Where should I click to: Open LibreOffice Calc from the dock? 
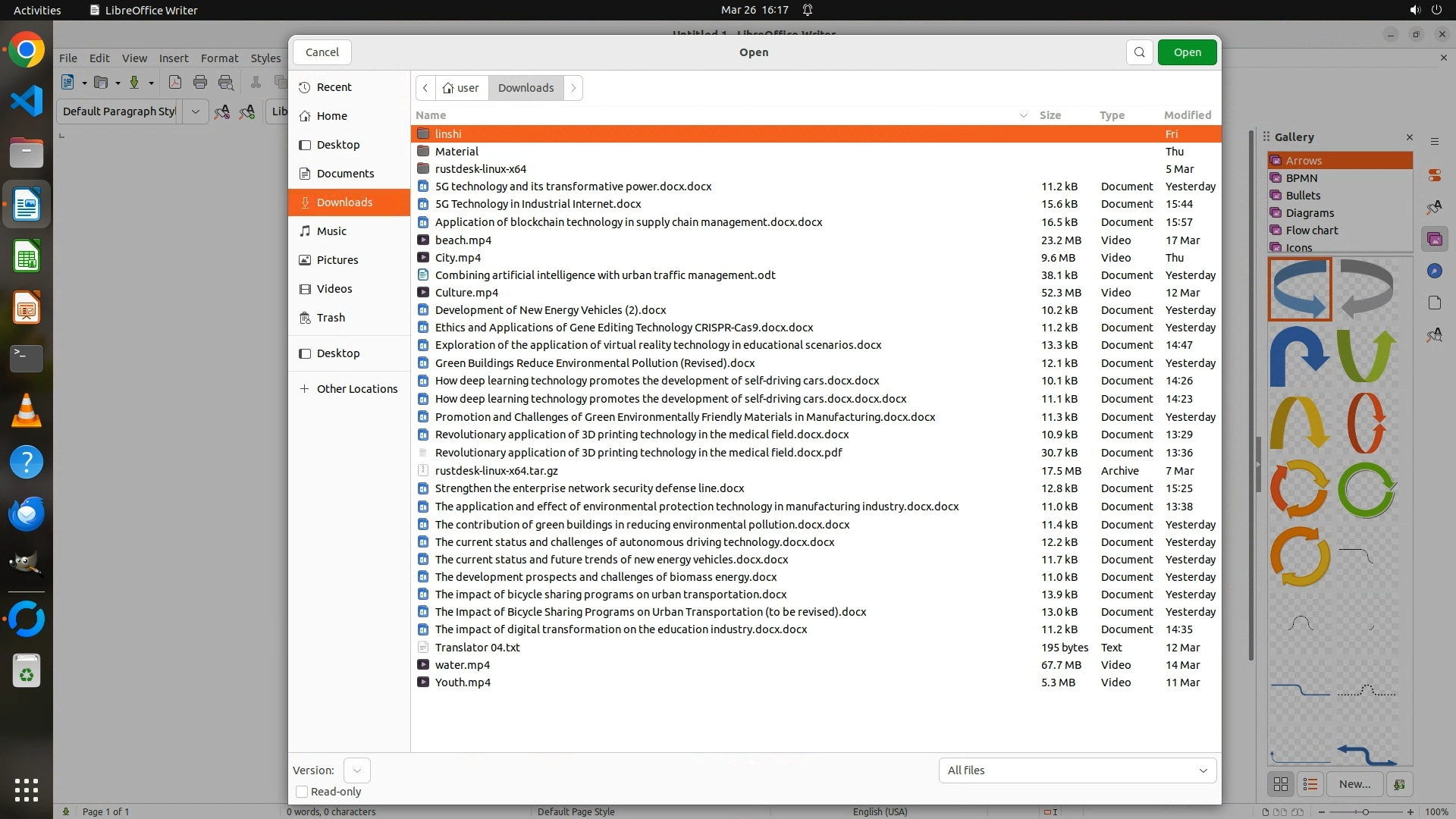tap(27, 257)
